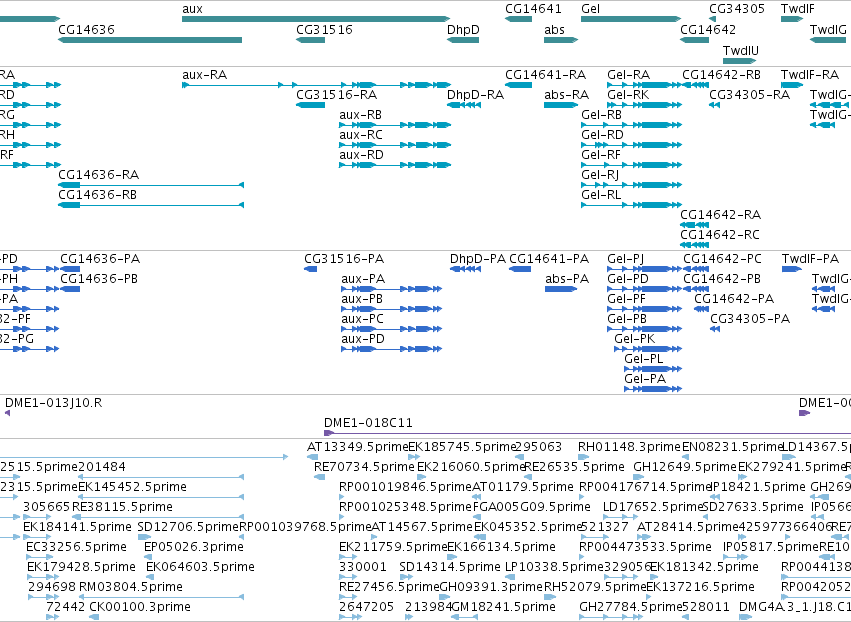Open the DhpD-RA transcript label
Viewport: 851px width, 622px height.
pyautogui.click(x=475, y=94)
